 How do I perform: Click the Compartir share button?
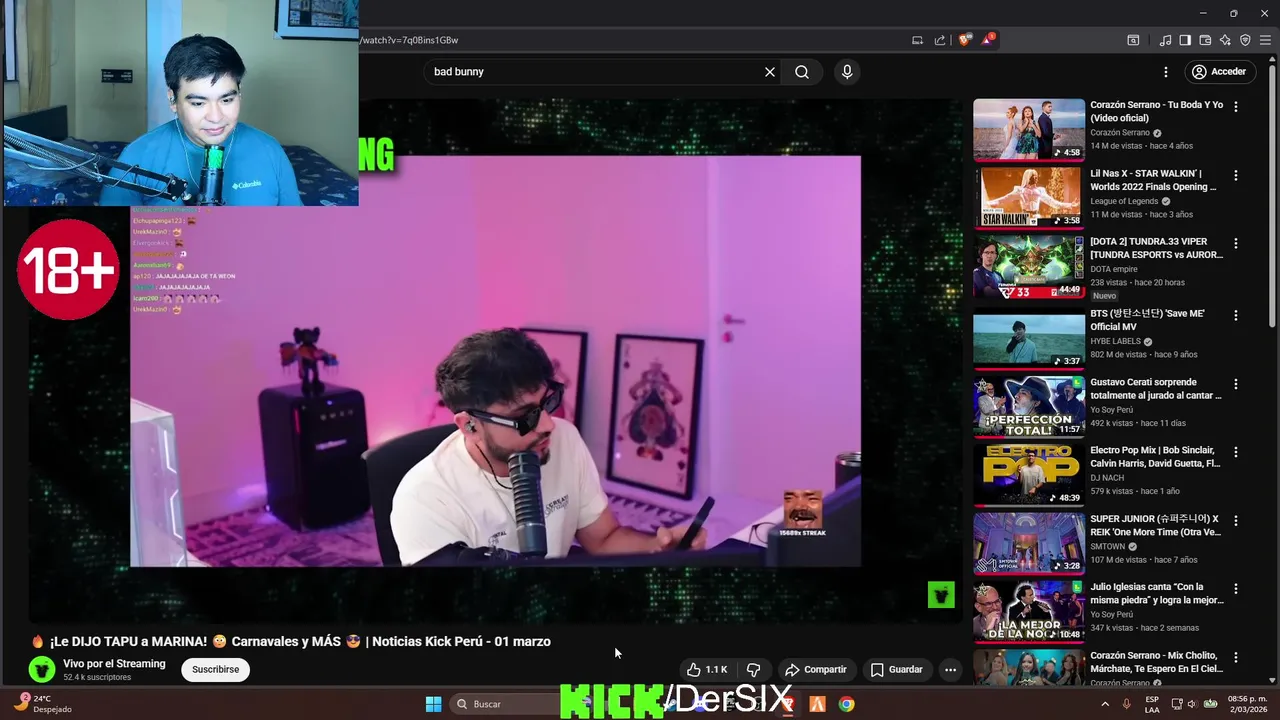(x=816, y=670)
